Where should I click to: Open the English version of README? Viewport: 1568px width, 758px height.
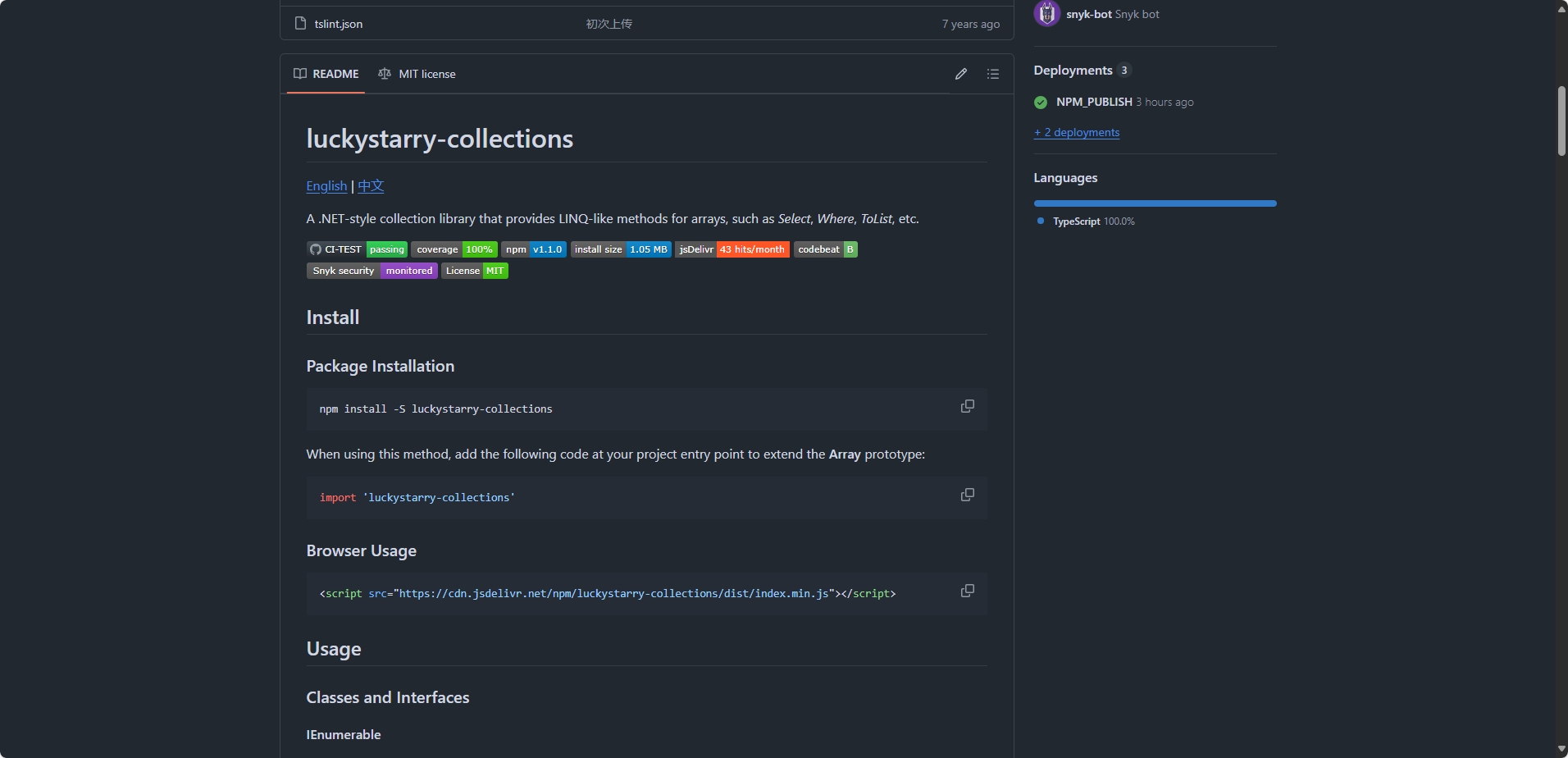pyautogui.click(x=326, y=186)
